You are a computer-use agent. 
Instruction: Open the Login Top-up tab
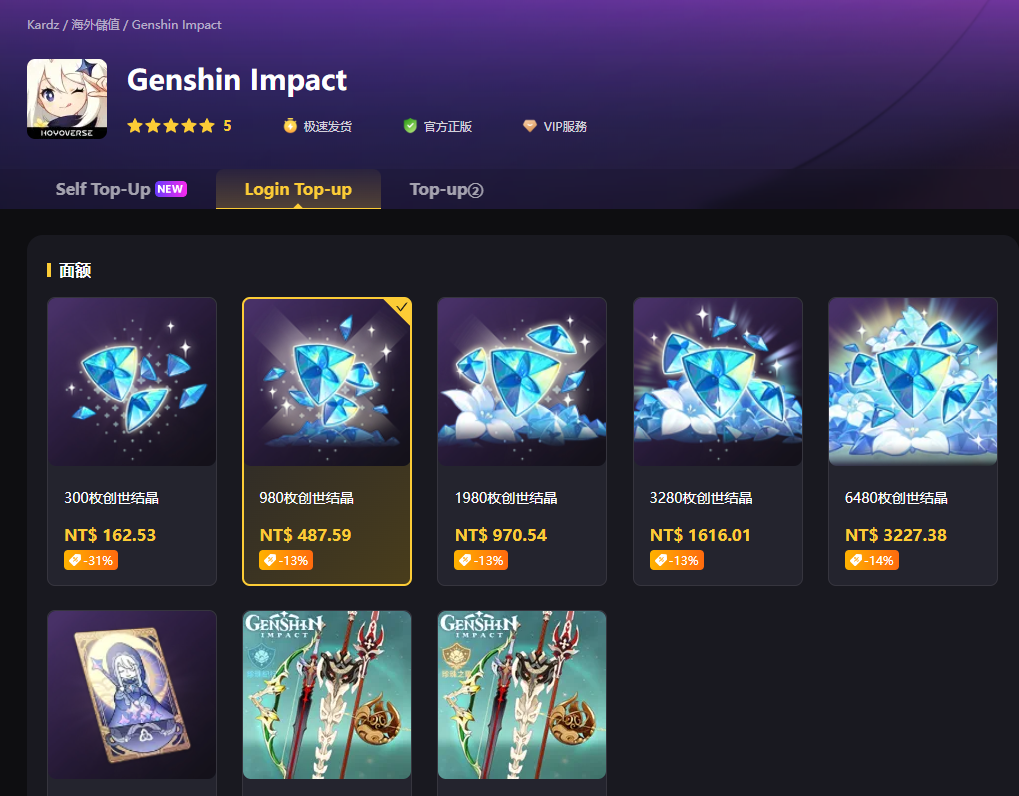298,189
